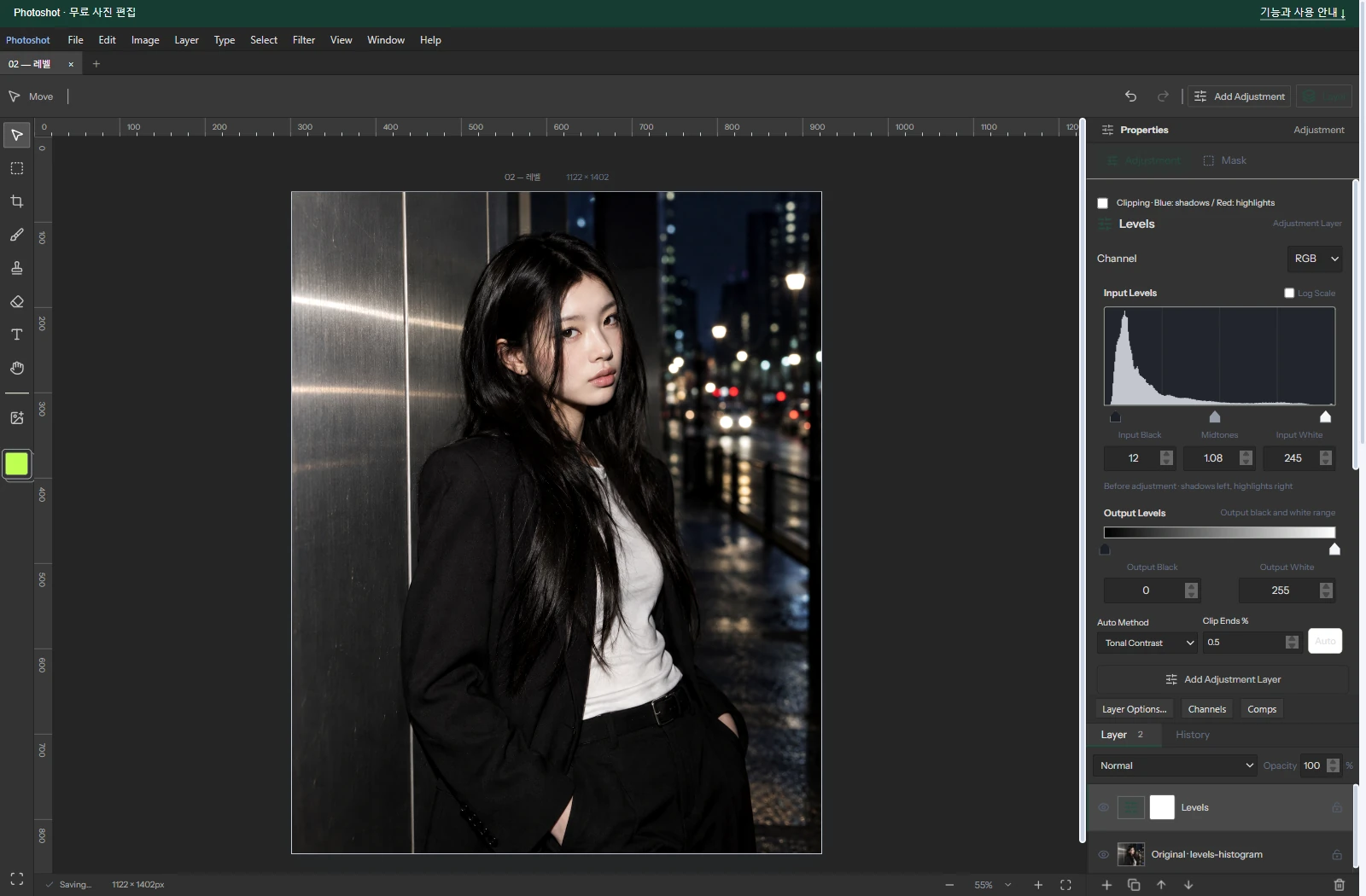Zoom in with the plus icon

(x=1038, y=885)
